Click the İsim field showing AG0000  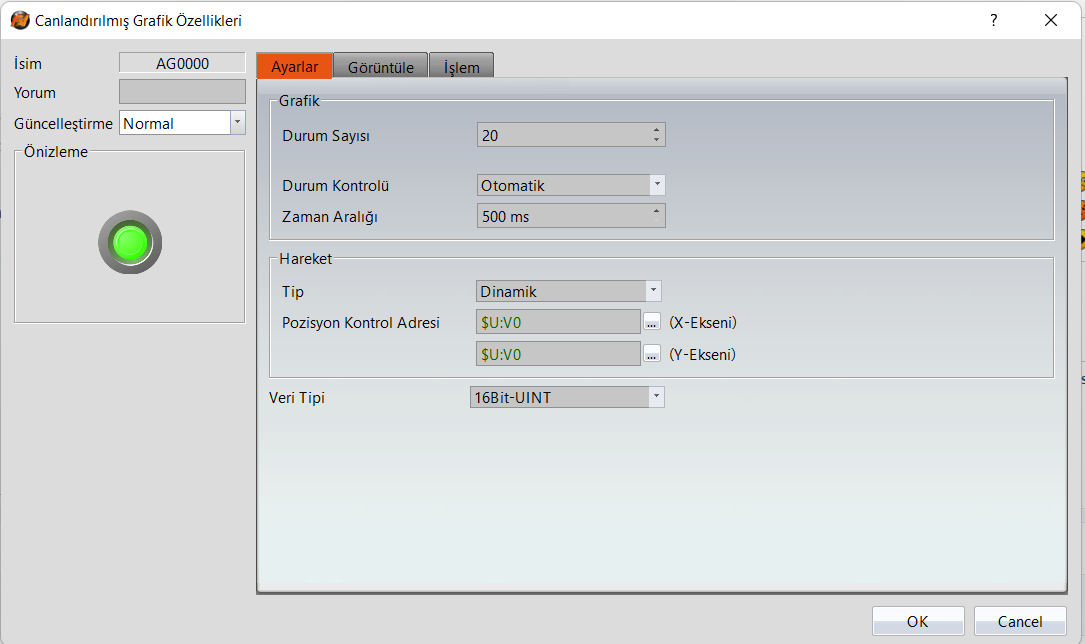coord(182,63)
